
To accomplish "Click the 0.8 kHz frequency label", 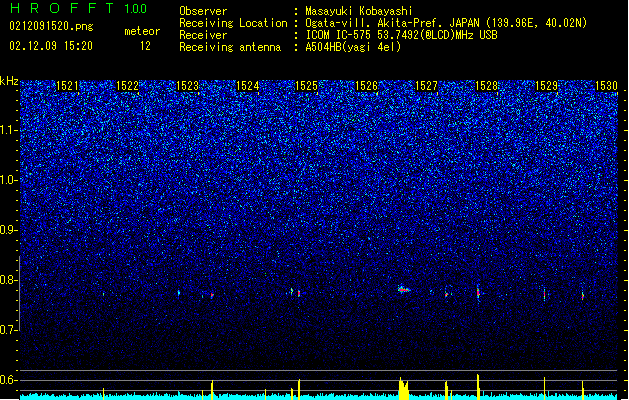I will click(9, 280).
